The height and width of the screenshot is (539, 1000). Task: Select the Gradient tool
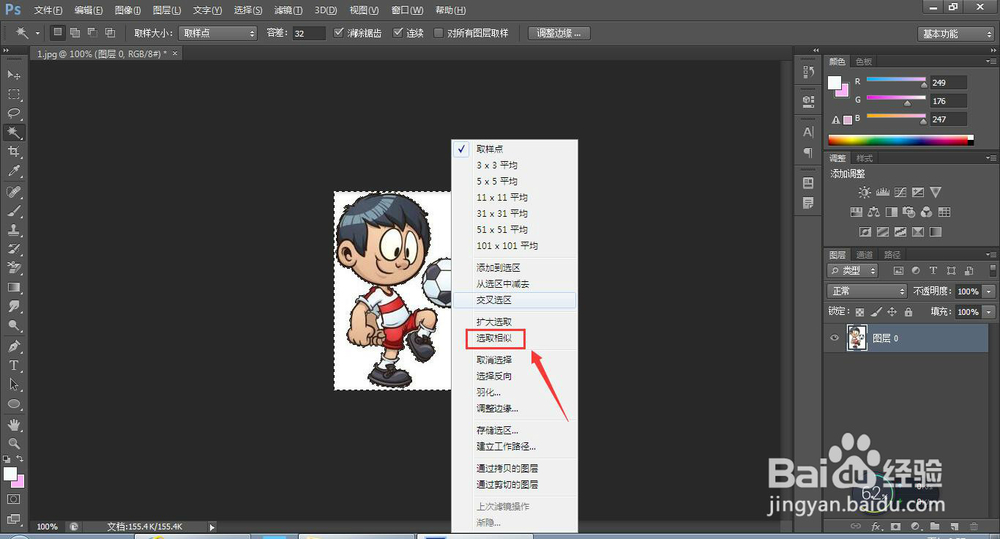[x=14, y=287]
